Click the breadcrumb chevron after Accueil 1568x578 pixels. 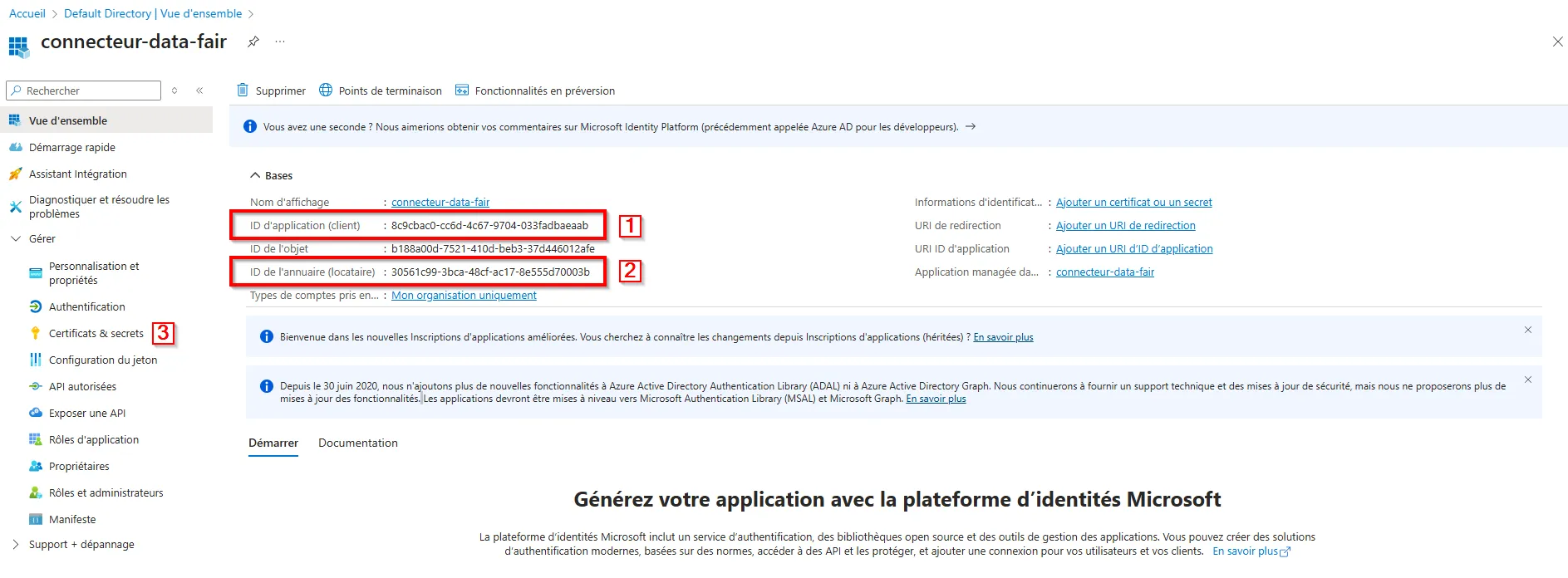click(x=55, y=14)
